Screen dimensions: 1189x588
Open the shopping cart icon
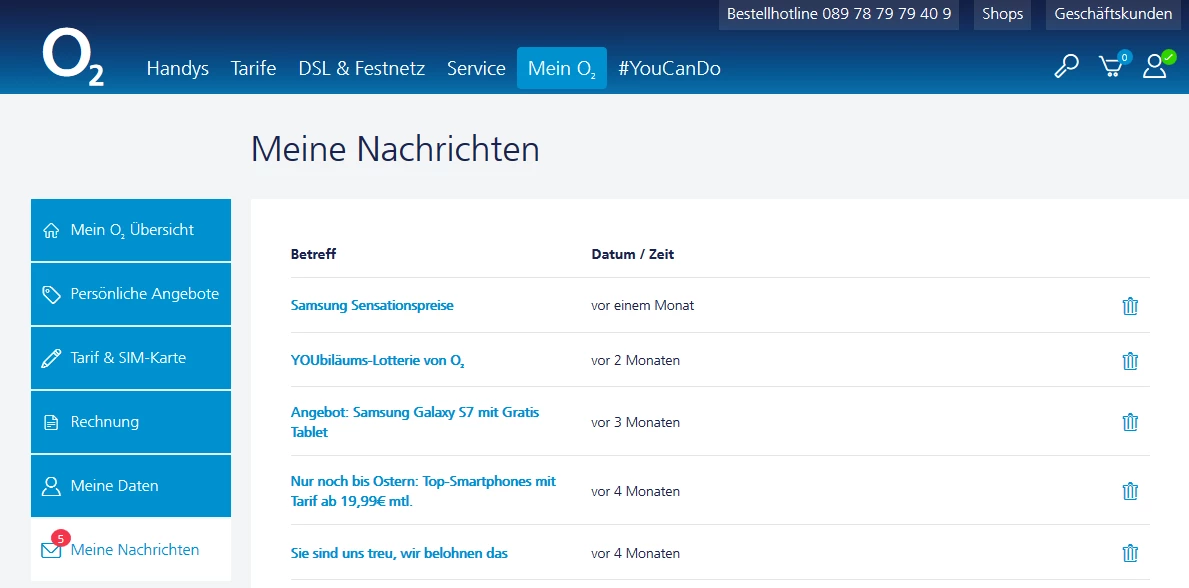click(1110, 67)
